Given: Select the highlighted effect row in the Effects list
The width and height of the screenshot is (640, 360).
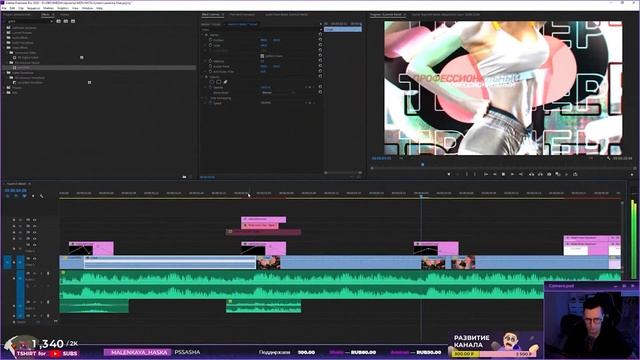Looking at the screenshot, I should [x=98, y=67].
